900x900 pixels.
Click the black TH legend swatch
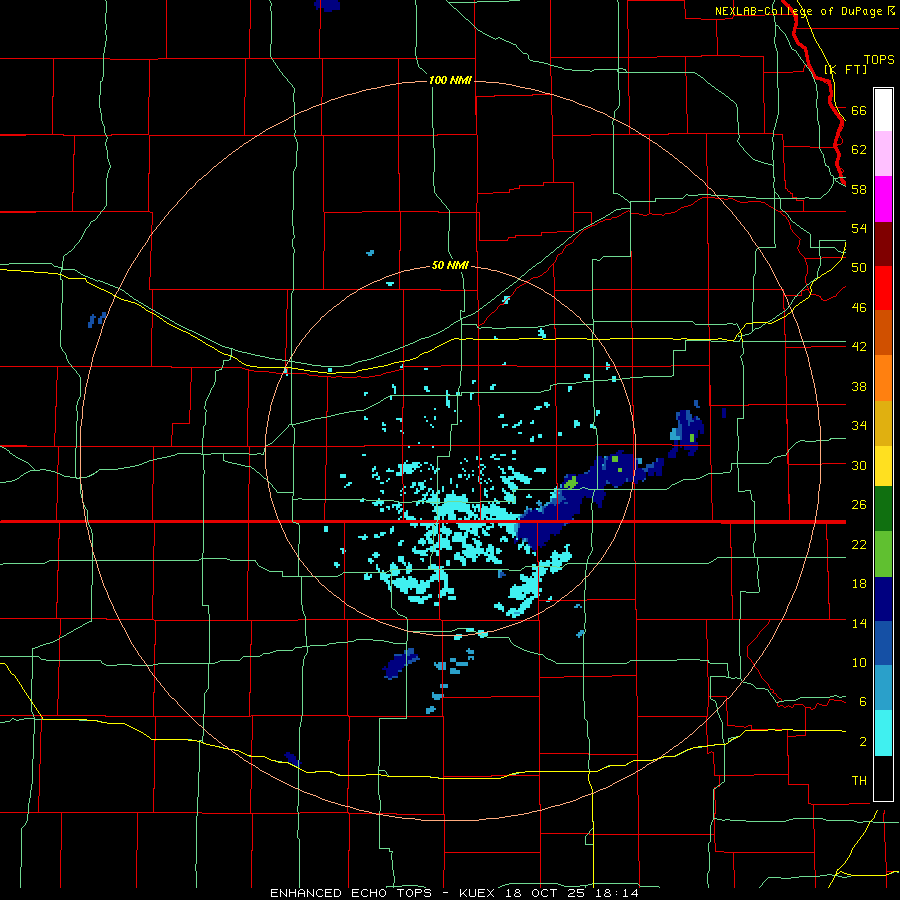click(x=883, y=778)
